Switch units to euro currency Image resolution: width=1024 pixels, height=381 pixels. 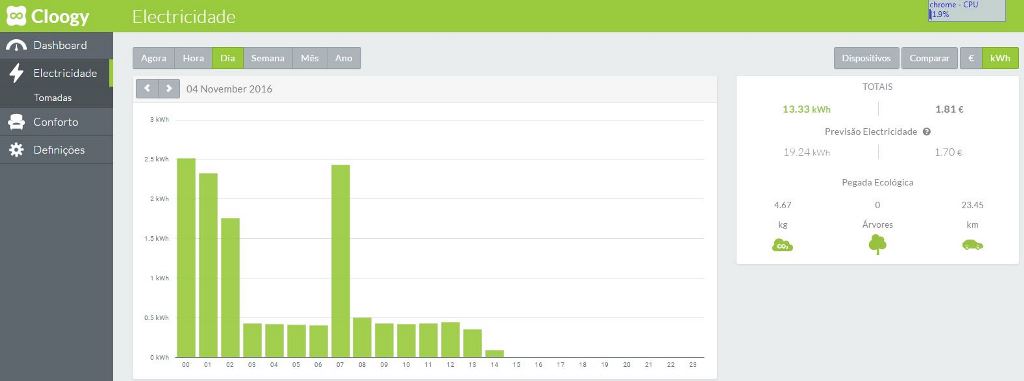pyautogui.click(x=971, y=58)
